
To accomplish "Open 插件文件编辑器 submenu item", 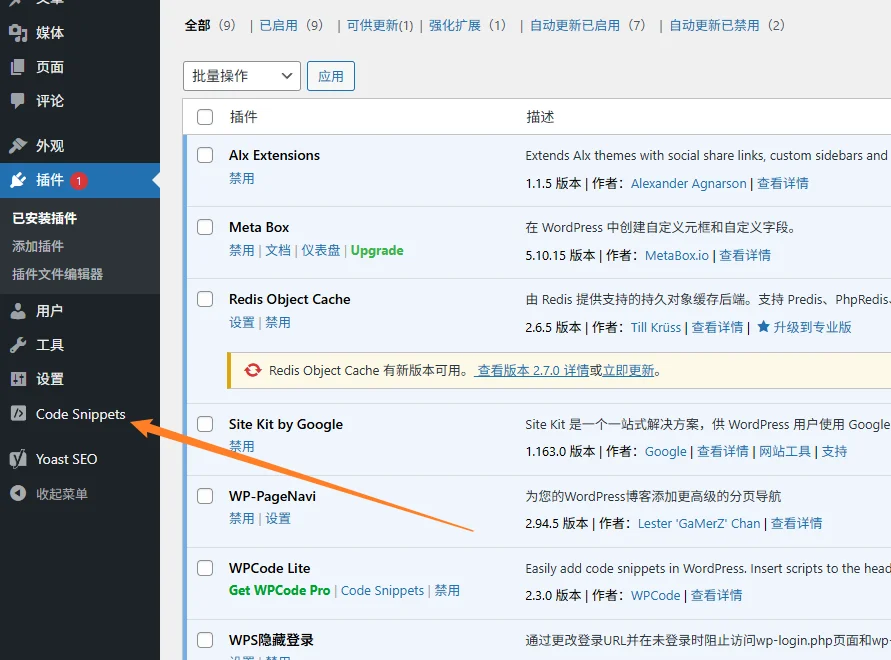I will point(57,274).
